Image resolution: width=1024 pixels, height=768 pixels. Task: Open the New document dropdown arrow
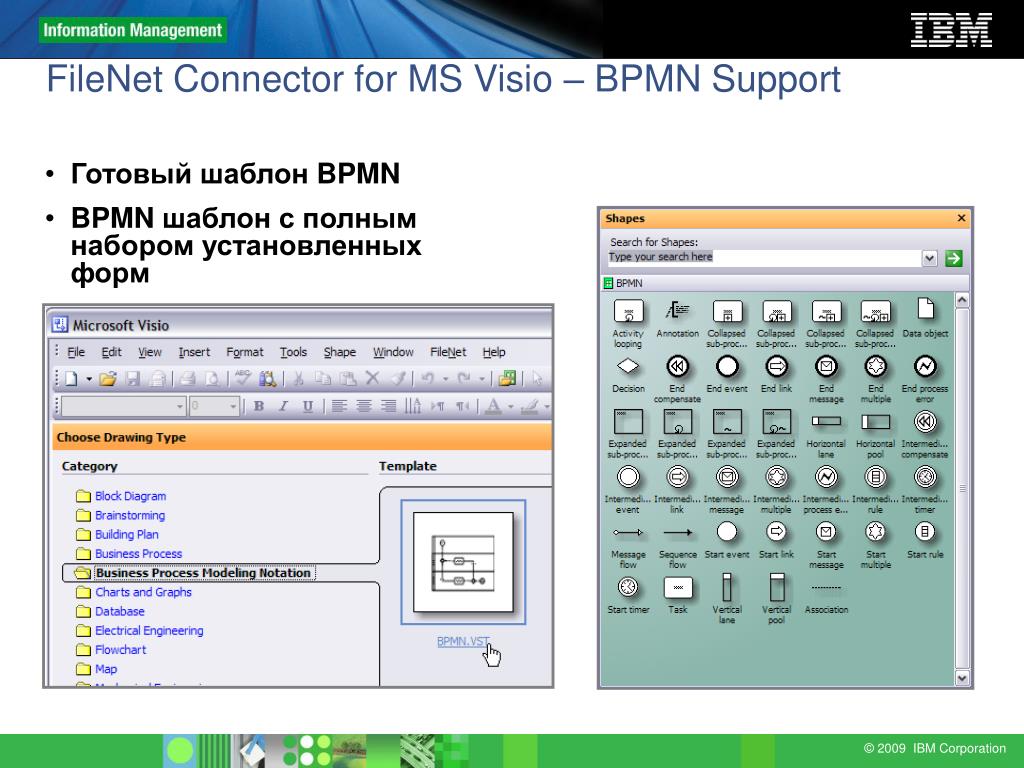[x=89, y=379]
